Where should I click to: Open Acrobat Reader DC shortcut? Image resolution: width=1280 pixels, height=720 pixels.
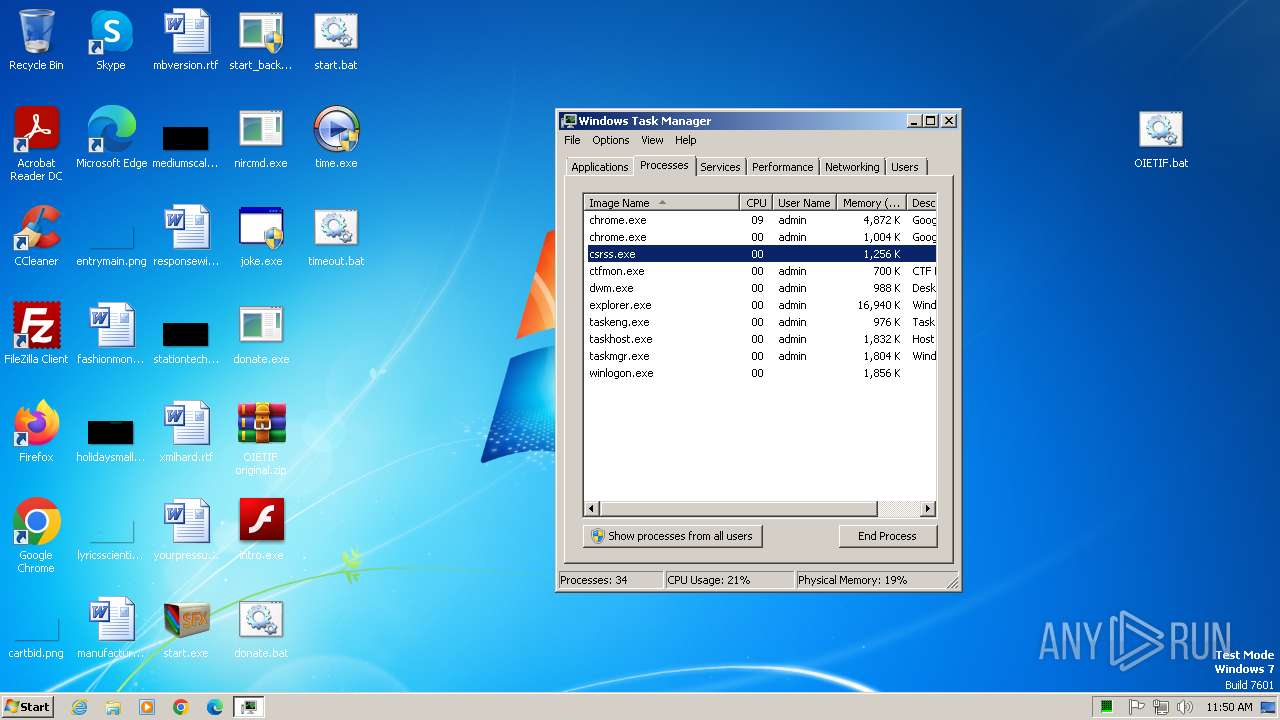36,144
